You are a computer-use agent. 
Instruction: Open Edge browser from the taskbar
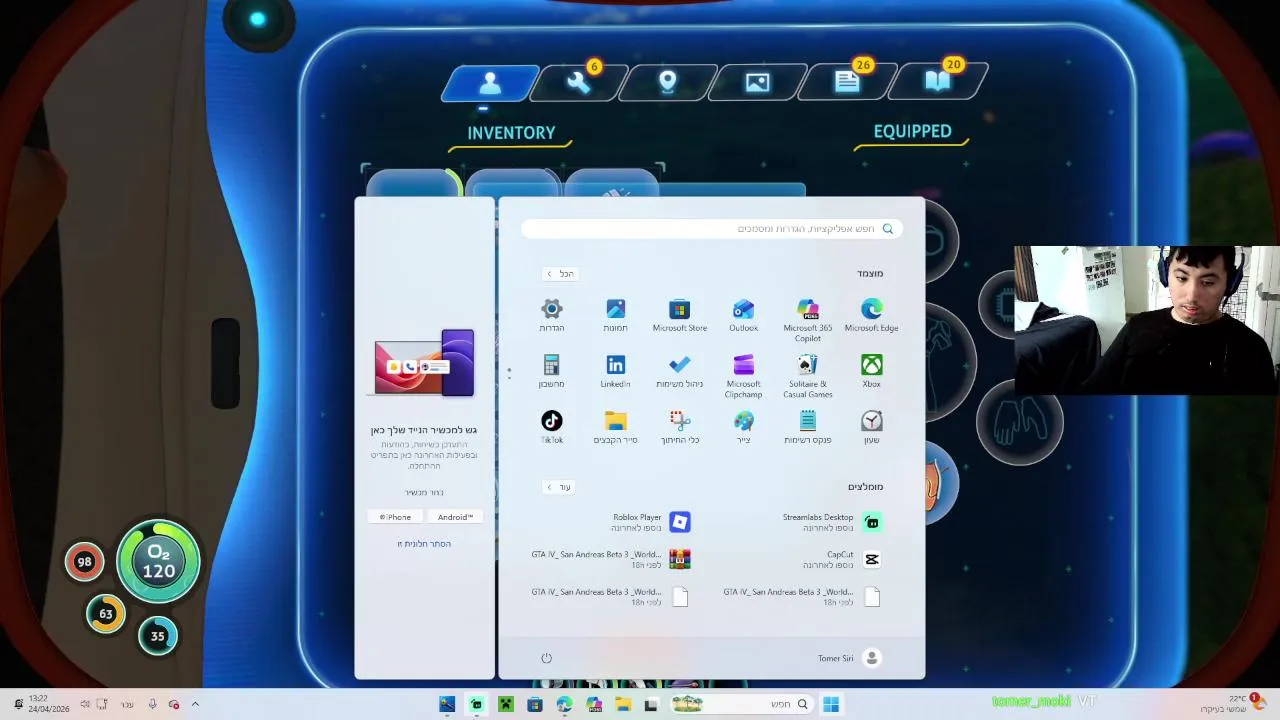564,704
